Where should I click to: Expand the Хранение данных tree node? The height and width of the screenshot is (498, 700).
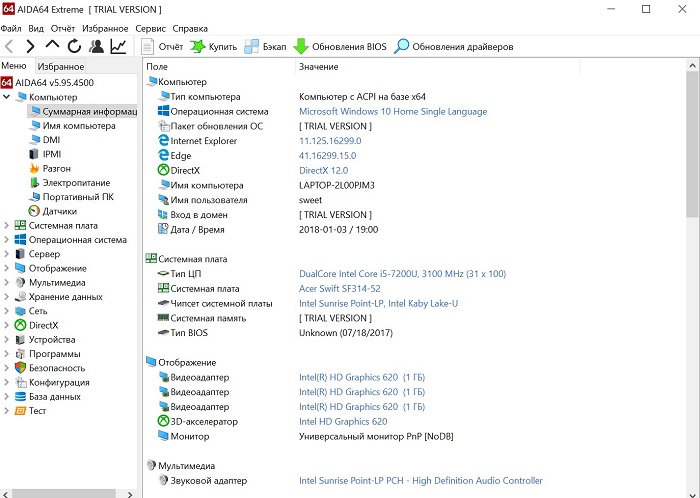click(x=6, y=297)
